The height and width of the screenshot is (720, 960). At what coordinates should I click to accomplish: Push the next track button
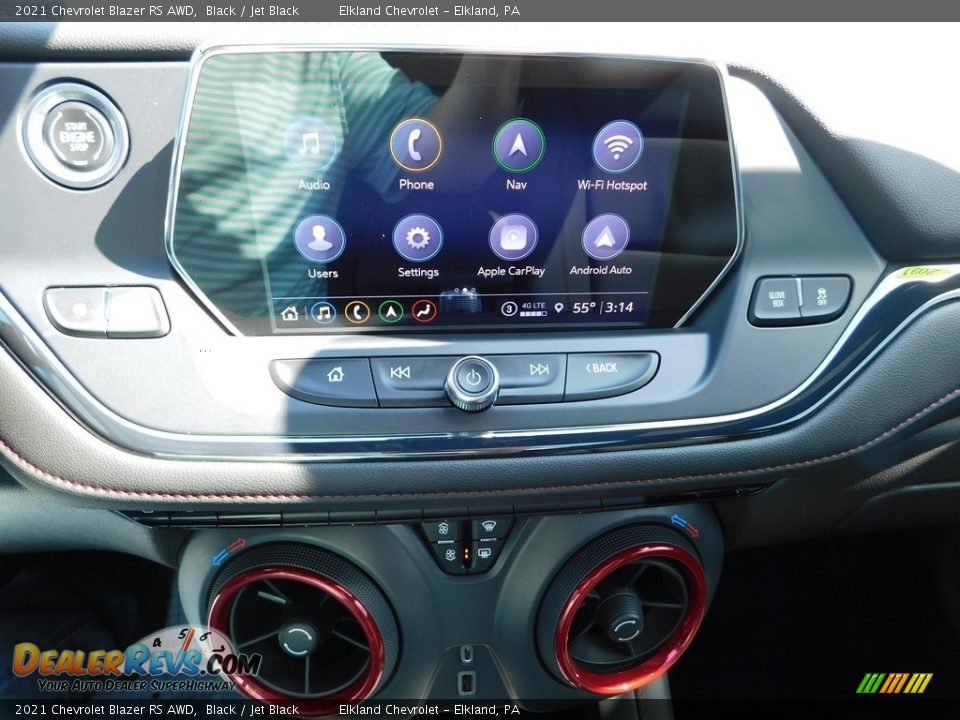click(531, 374)
